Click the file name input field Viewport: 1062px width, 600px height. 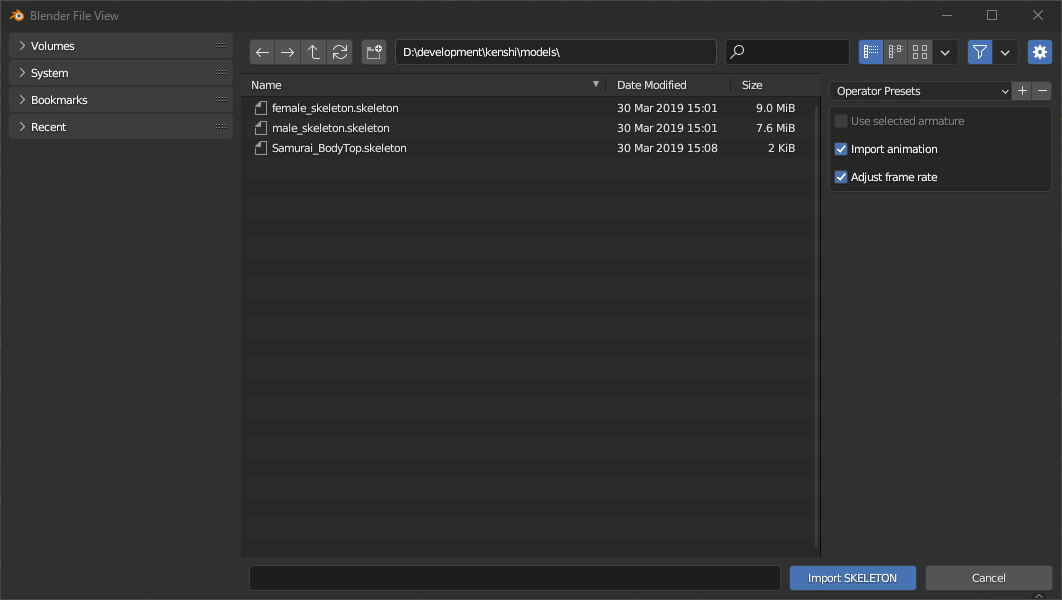click(x=515, y=578)
